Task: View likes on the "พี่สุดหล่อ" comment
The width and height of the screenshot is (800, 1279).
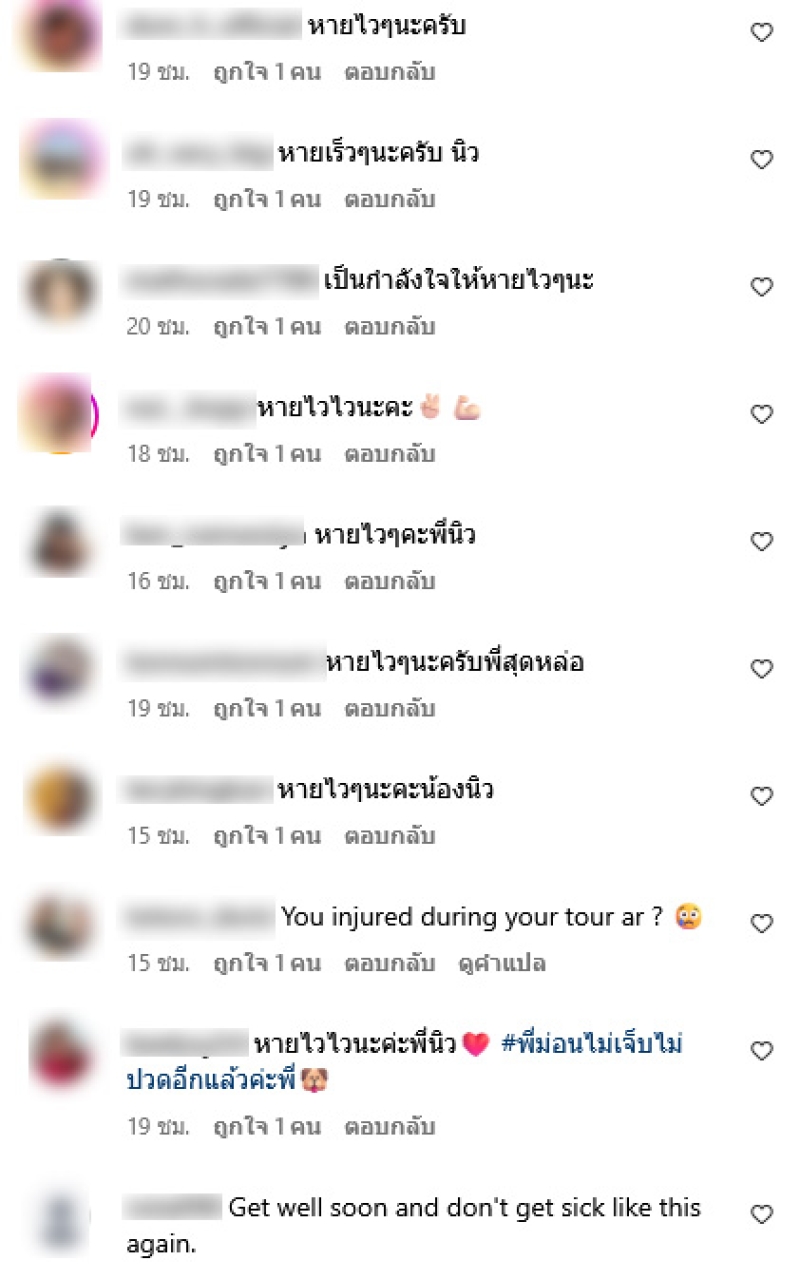Action: [266, 709]
